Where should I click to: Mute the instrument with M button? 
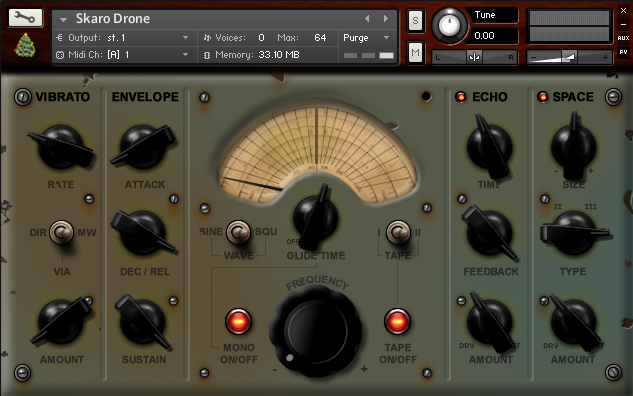(415, 52)
